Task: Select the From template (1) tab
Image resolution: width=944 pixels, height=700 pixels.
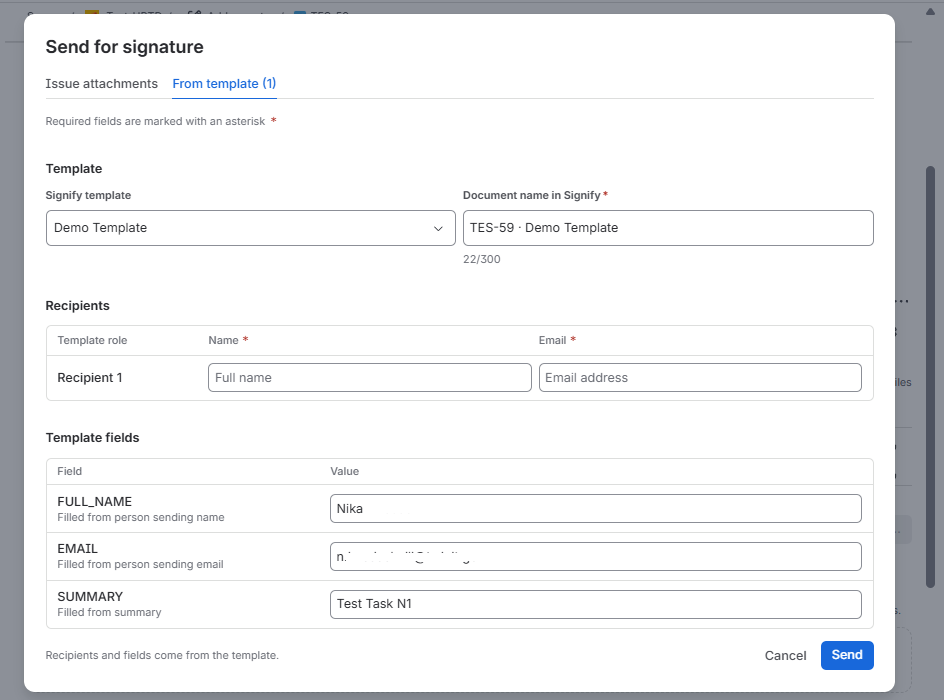Action: click(224, 84)
